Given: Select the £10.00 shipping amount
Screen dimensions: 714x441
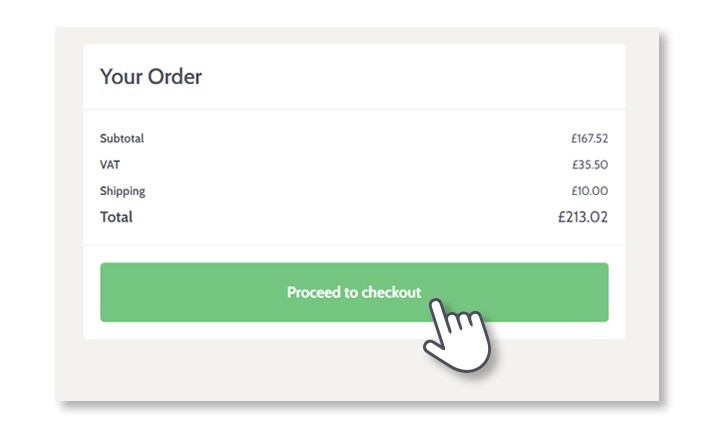Looking at the screenshot, I should pyautogui.click(x=590, y=191).
